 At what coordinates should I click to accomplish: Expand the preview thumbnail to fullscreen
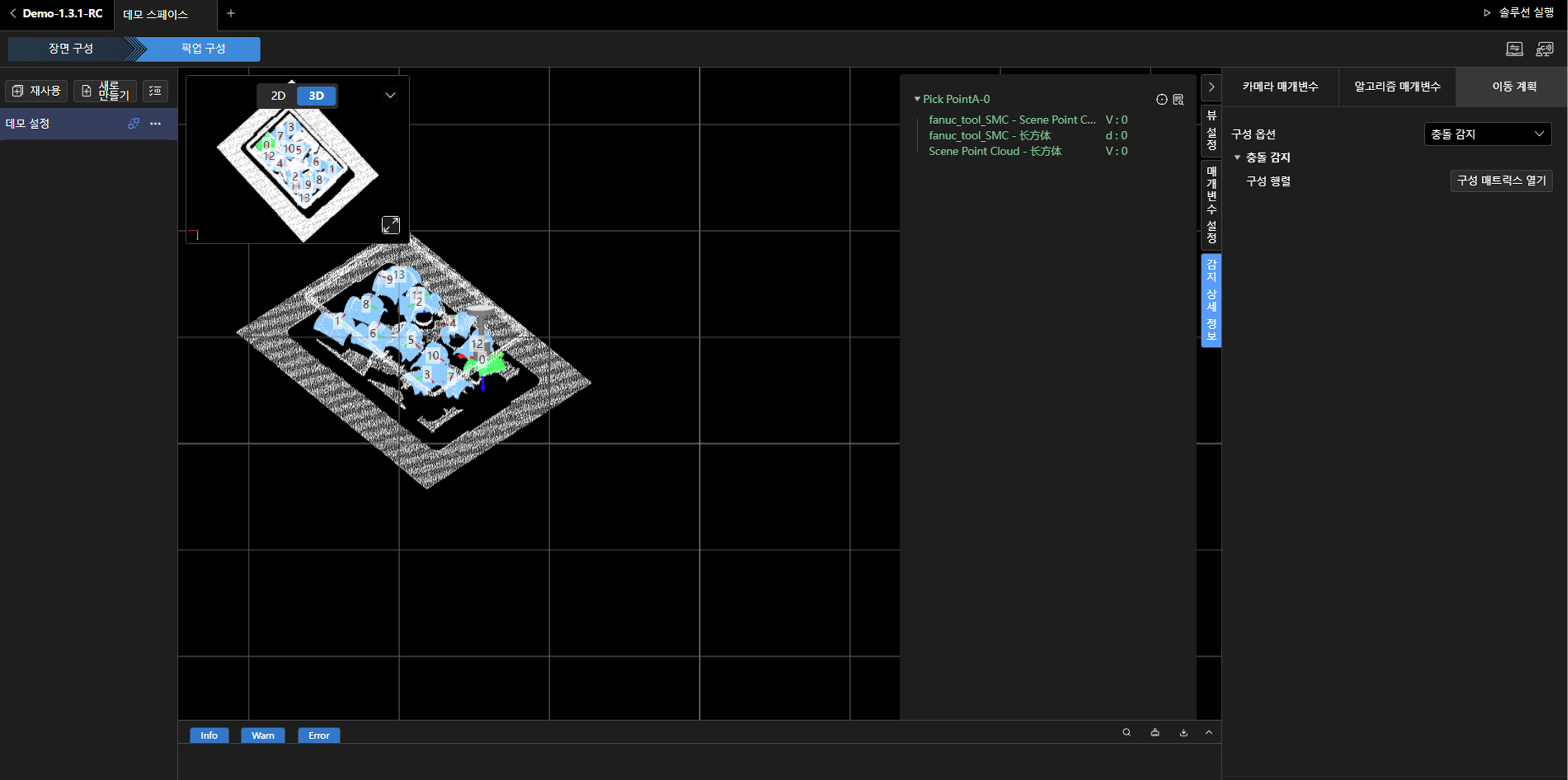391,225
